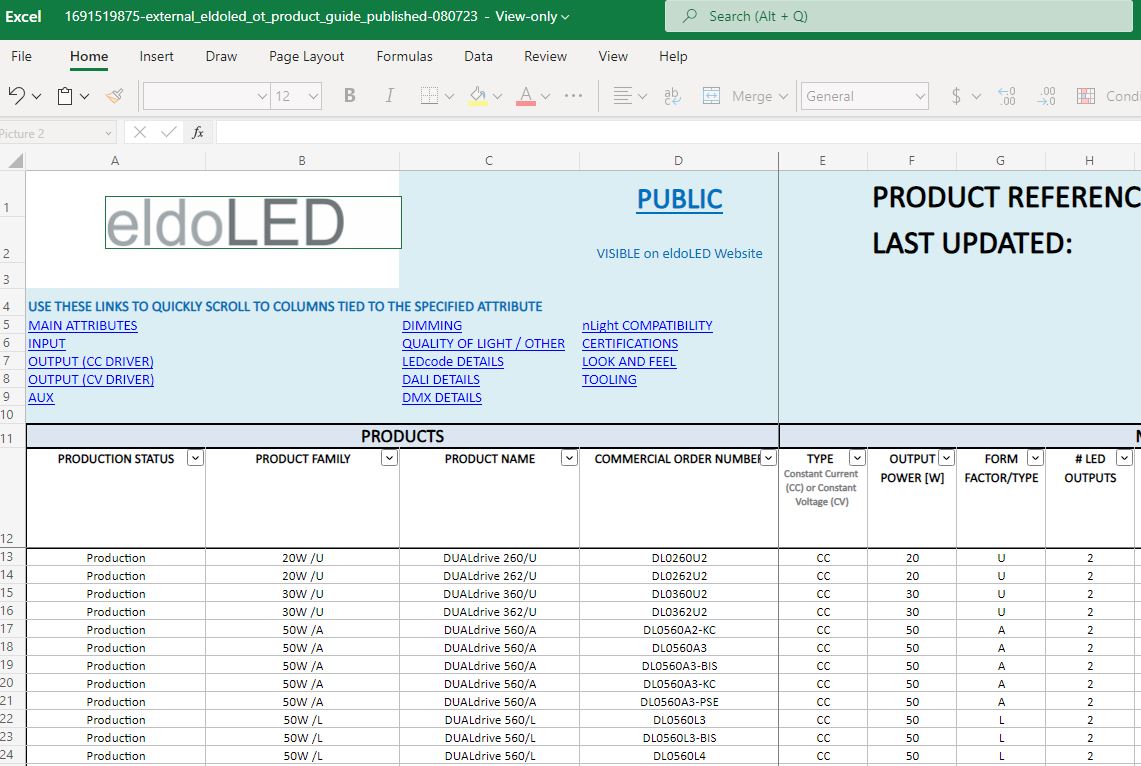Image resolution: width=1141 pixels, height=766 pixels.
Task: Click the PUBLIC heading link
Action: [680, 199]
